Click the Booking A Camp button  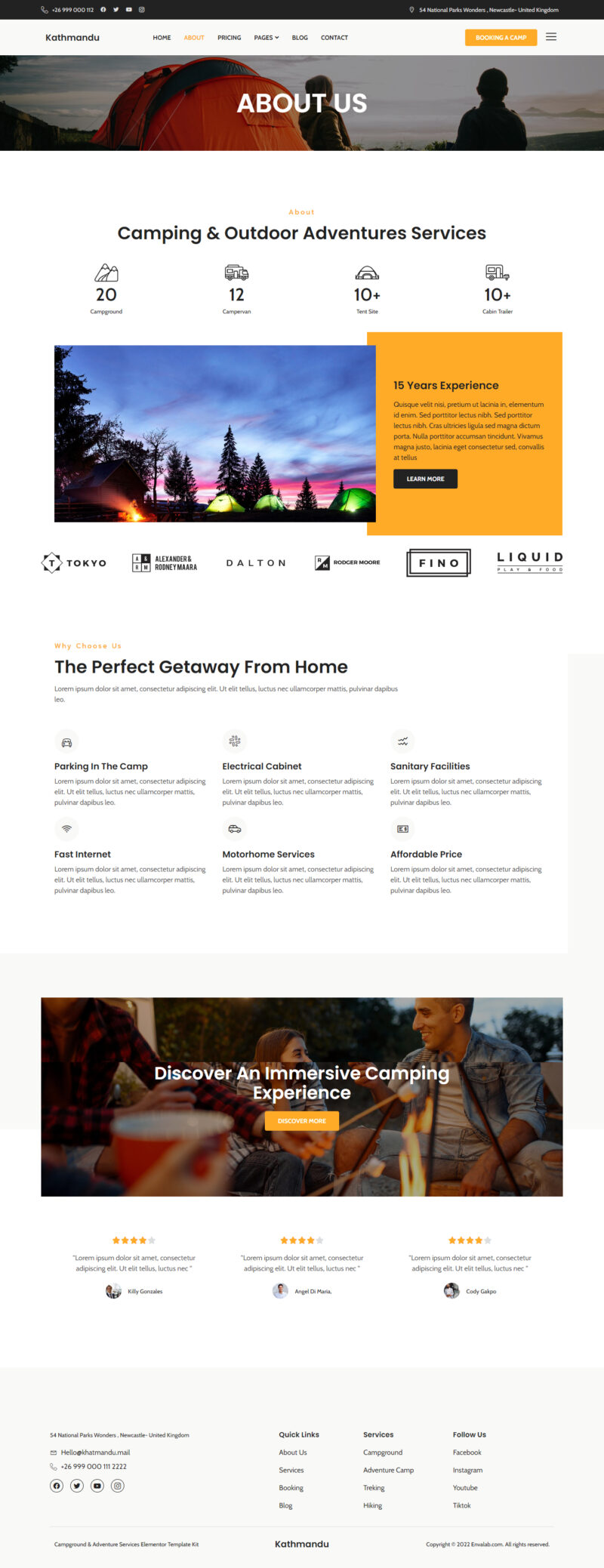click(501, 38)
